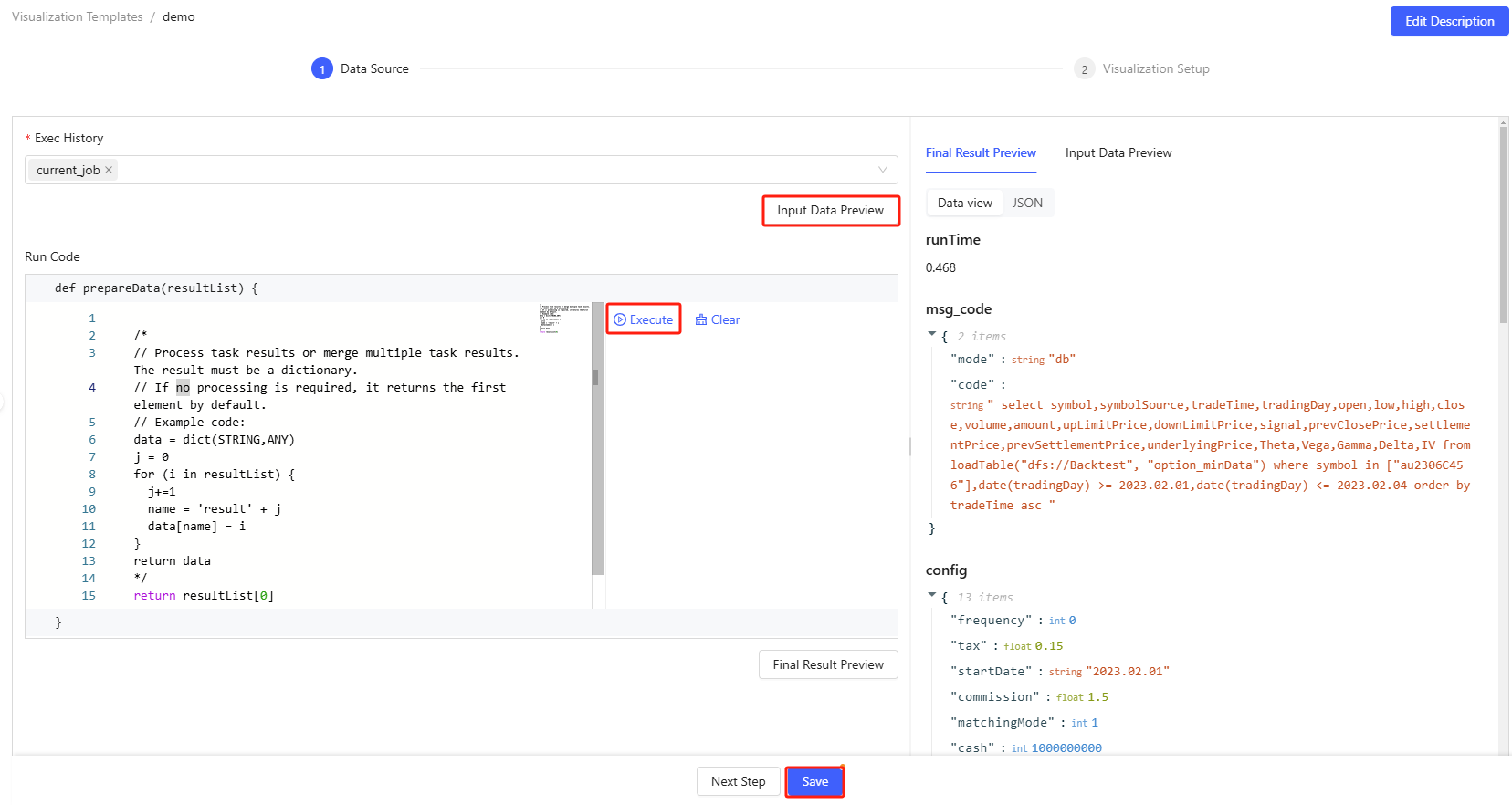1512x805 pixels.
Task: Click the Edit Description button
Action: click(x=1449, y=21)
